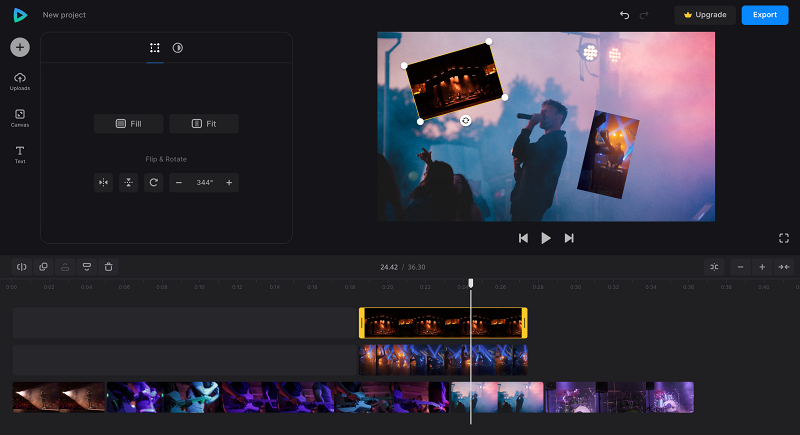
Task: Select the drum kit clip on bottom track
Action: [619, 397]
